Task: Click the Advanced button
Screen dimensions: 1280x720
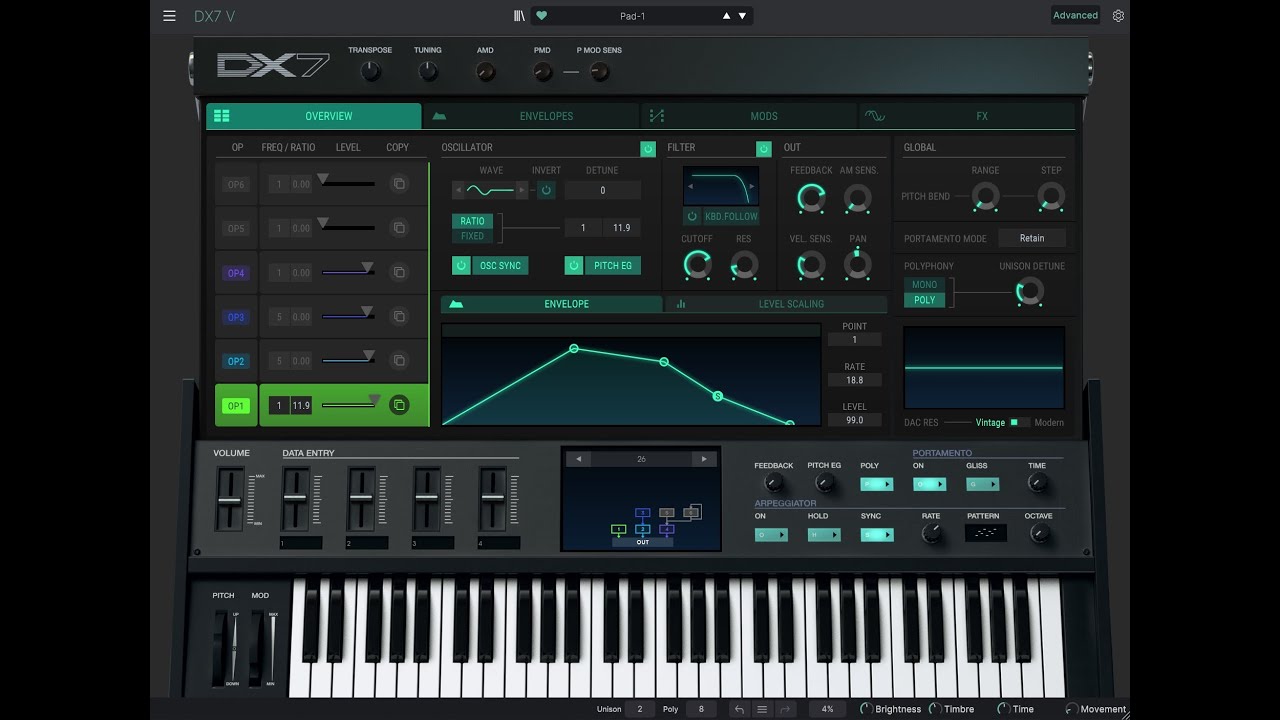Action: click(1076, 16)
